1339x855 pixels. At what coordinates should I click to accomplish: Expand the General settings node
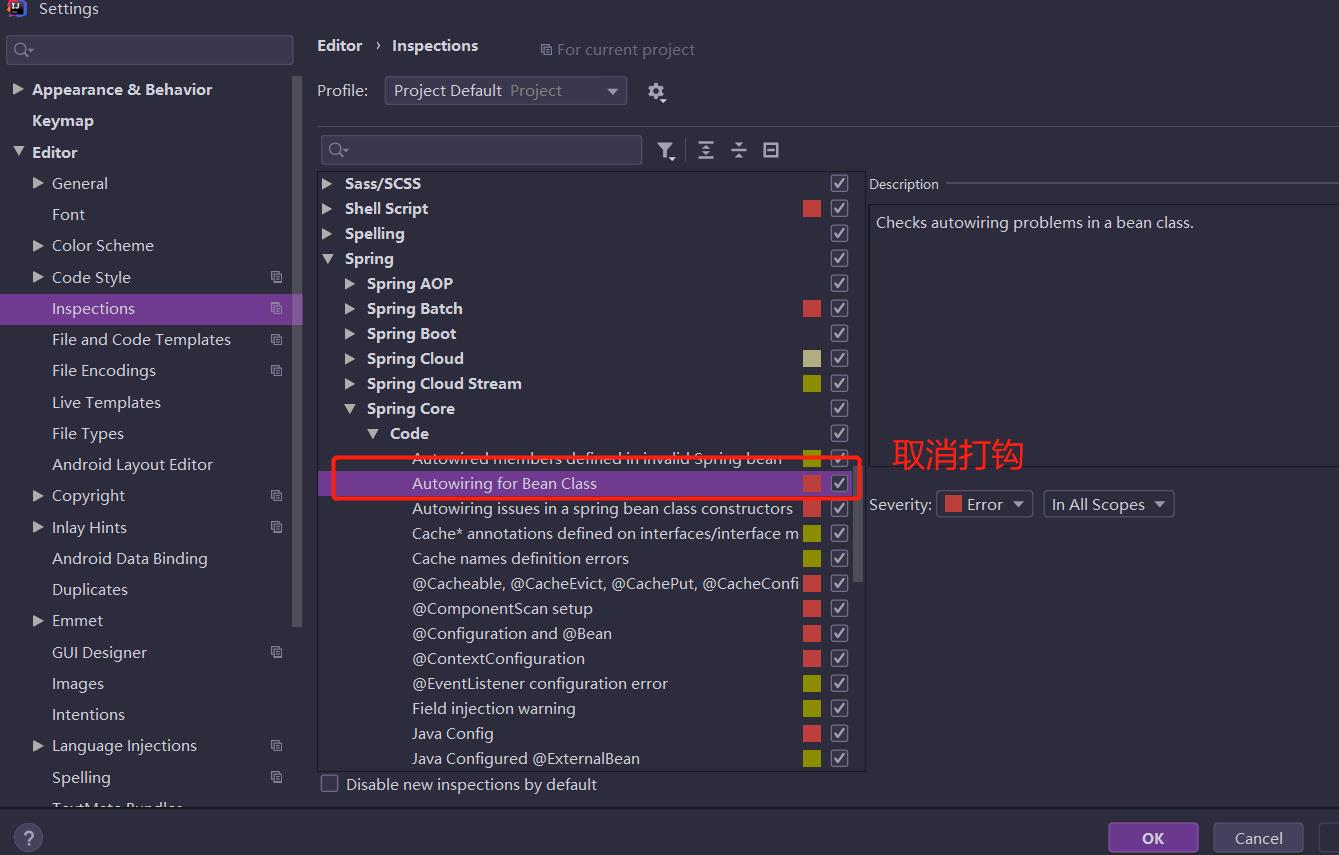38,183
